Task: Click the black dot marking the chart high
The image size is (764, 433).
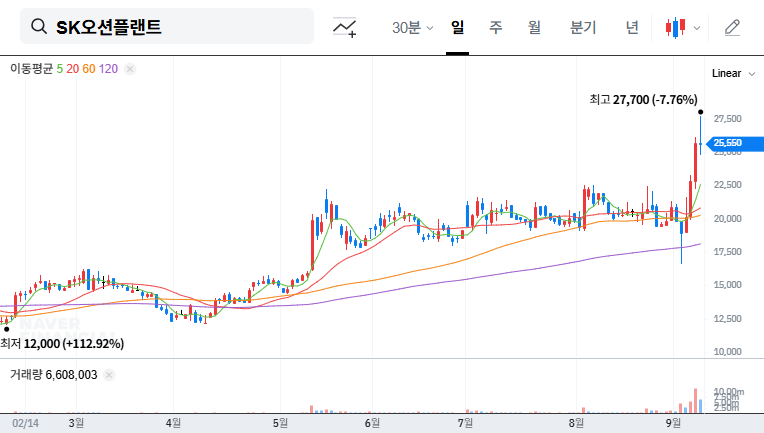Action: point(701,113)
